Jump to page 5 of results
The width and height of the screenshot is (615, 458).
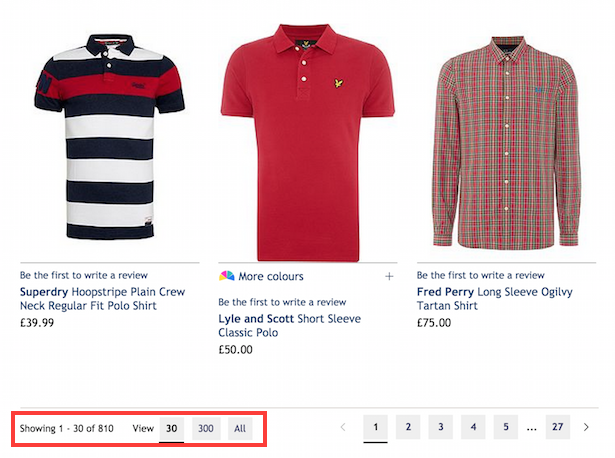[x=506, y=428]
